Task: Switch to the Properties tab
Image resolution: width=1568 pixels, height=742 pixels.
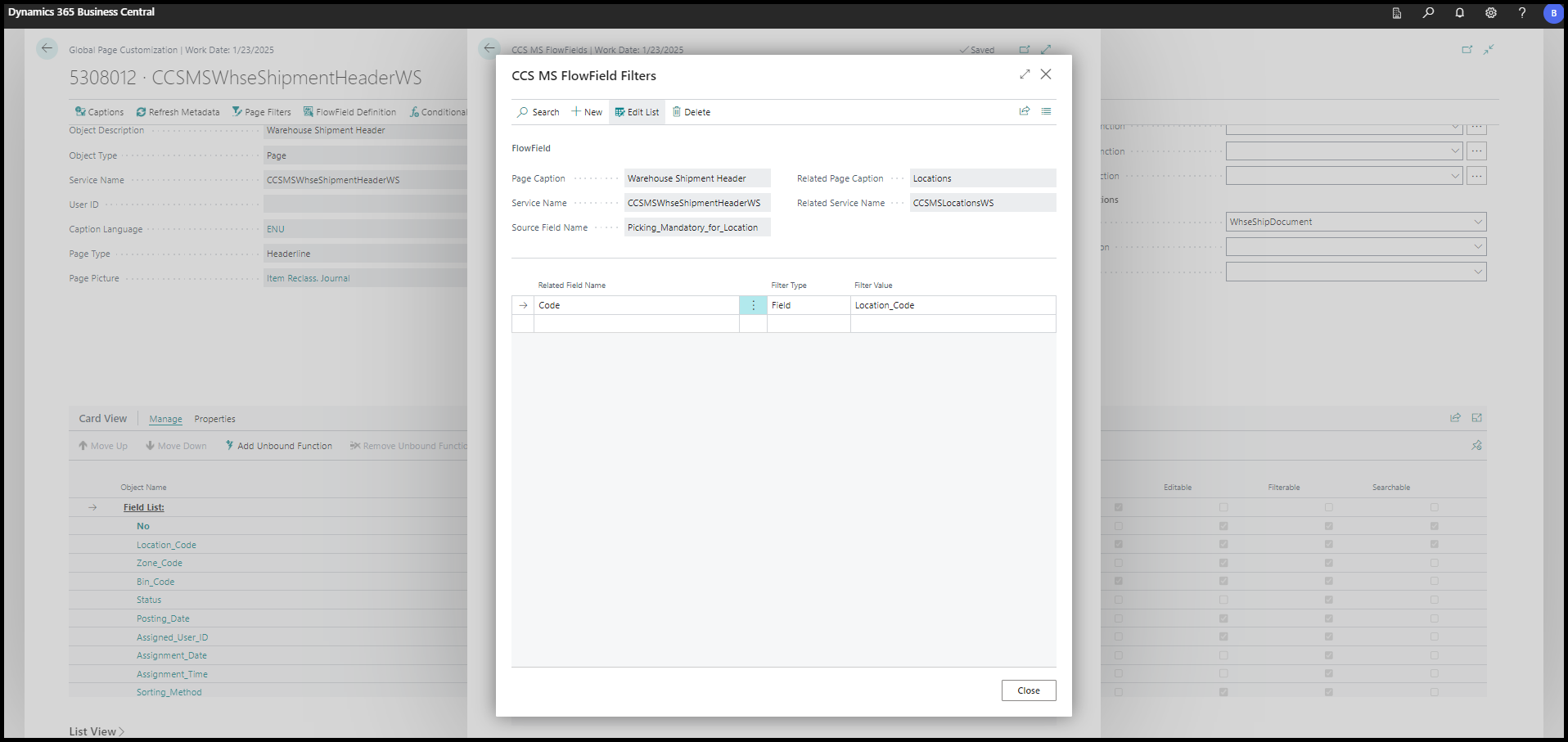Action: pos(214,418)
